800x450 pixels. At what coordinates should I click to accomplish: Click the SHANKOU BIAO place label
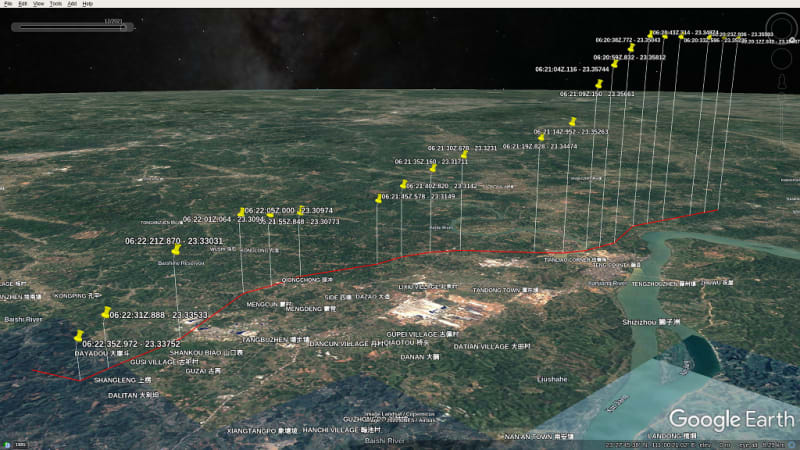tap(206, 353)
